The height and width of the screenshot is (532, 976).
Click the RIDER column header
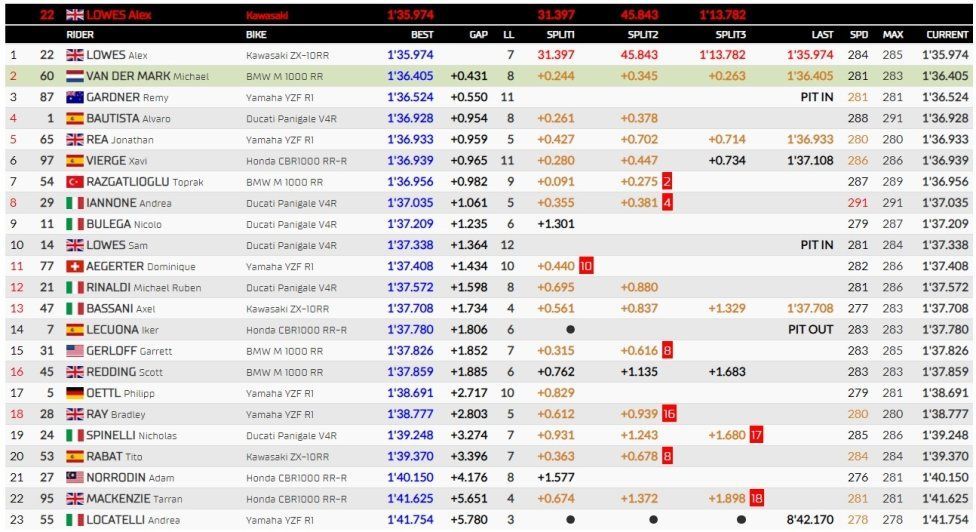(80, 35)
